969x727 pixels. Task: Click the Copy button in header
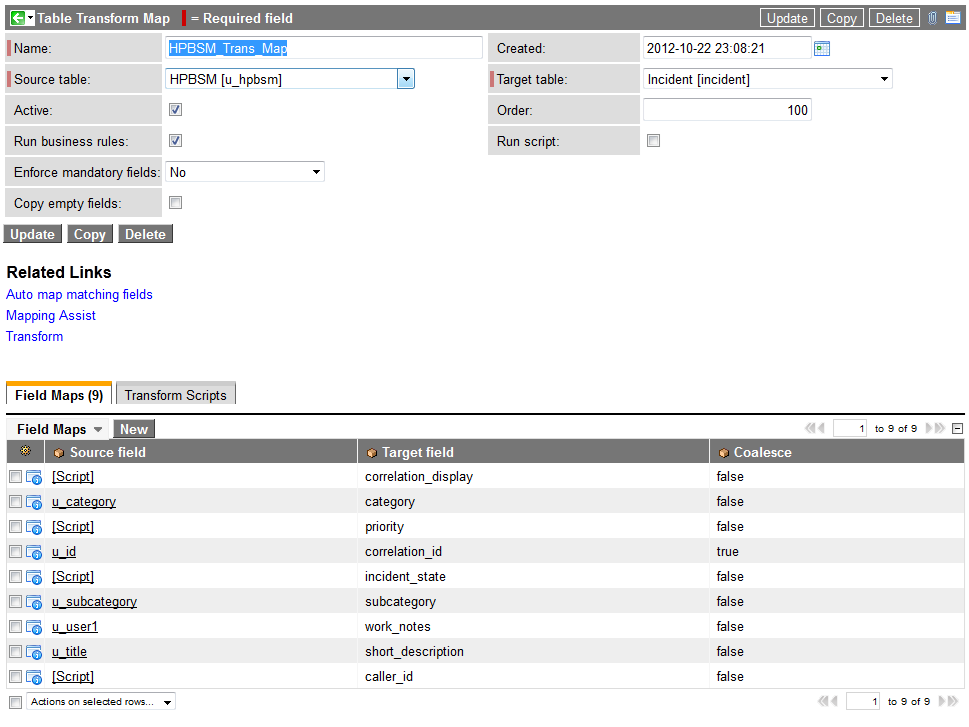[x=842, y=18]
